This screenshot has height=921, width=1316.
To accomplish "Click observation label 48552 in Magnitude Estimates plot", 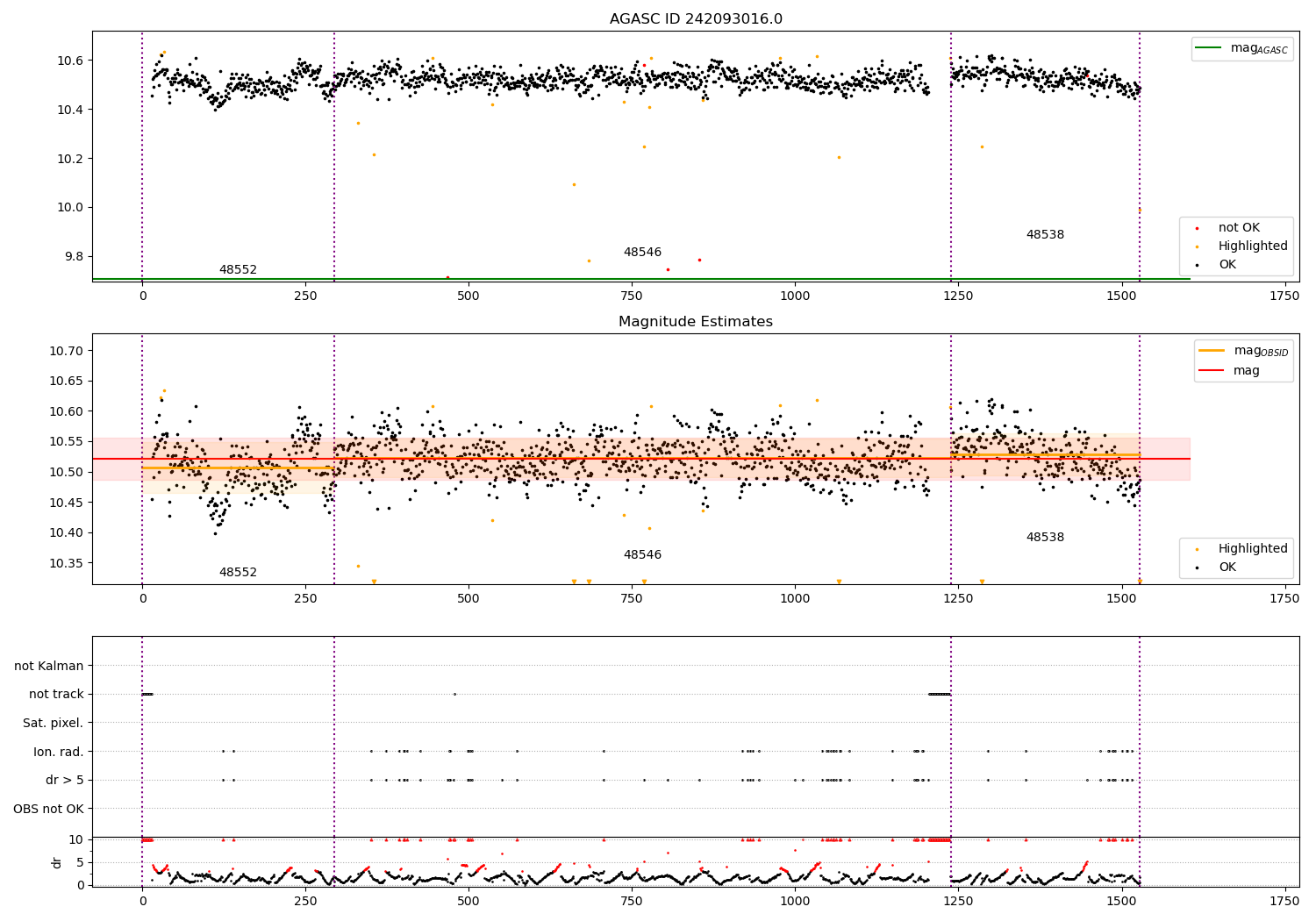I will [x=238, y=573].
